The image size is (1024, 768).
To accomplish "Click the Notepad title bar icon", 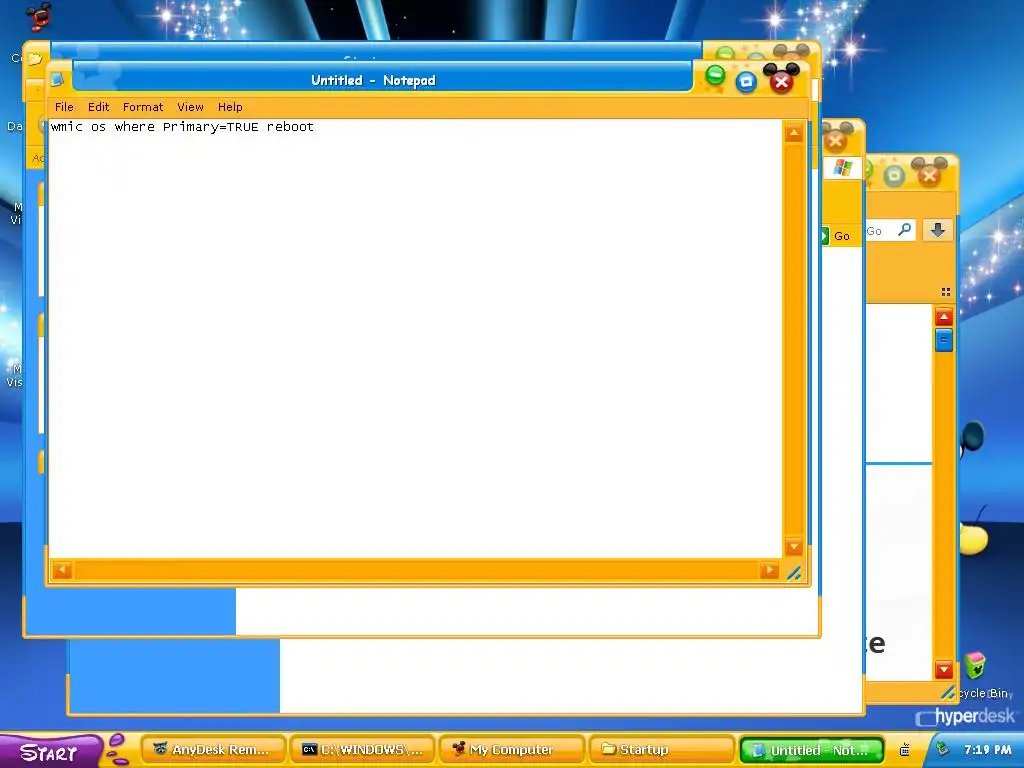I will [57, 80].
